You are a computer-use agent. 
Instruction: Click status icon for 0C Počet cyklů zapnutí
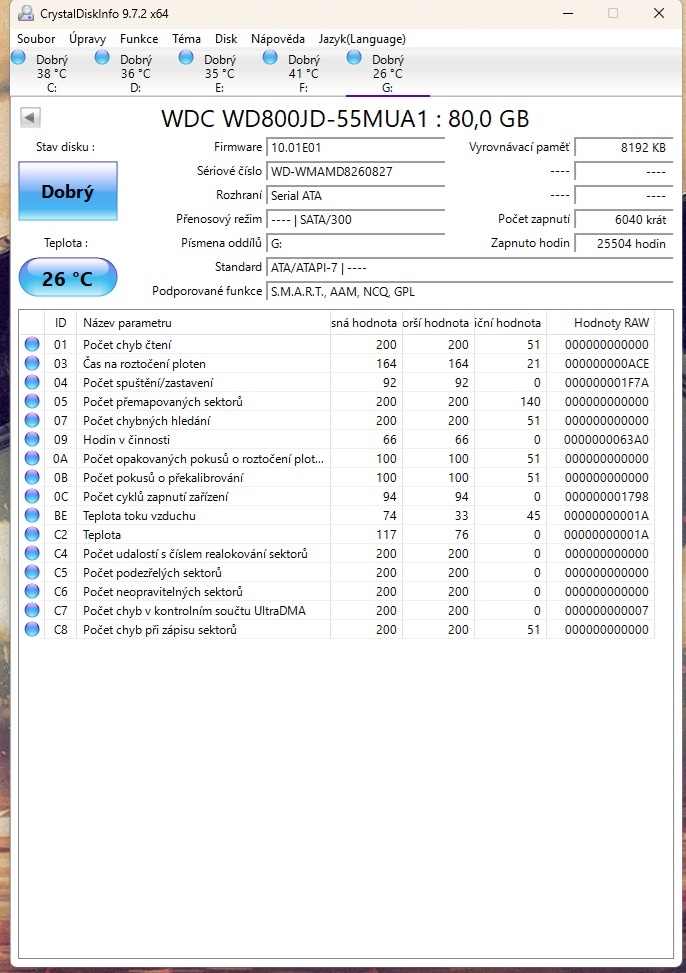coord(32,496)
